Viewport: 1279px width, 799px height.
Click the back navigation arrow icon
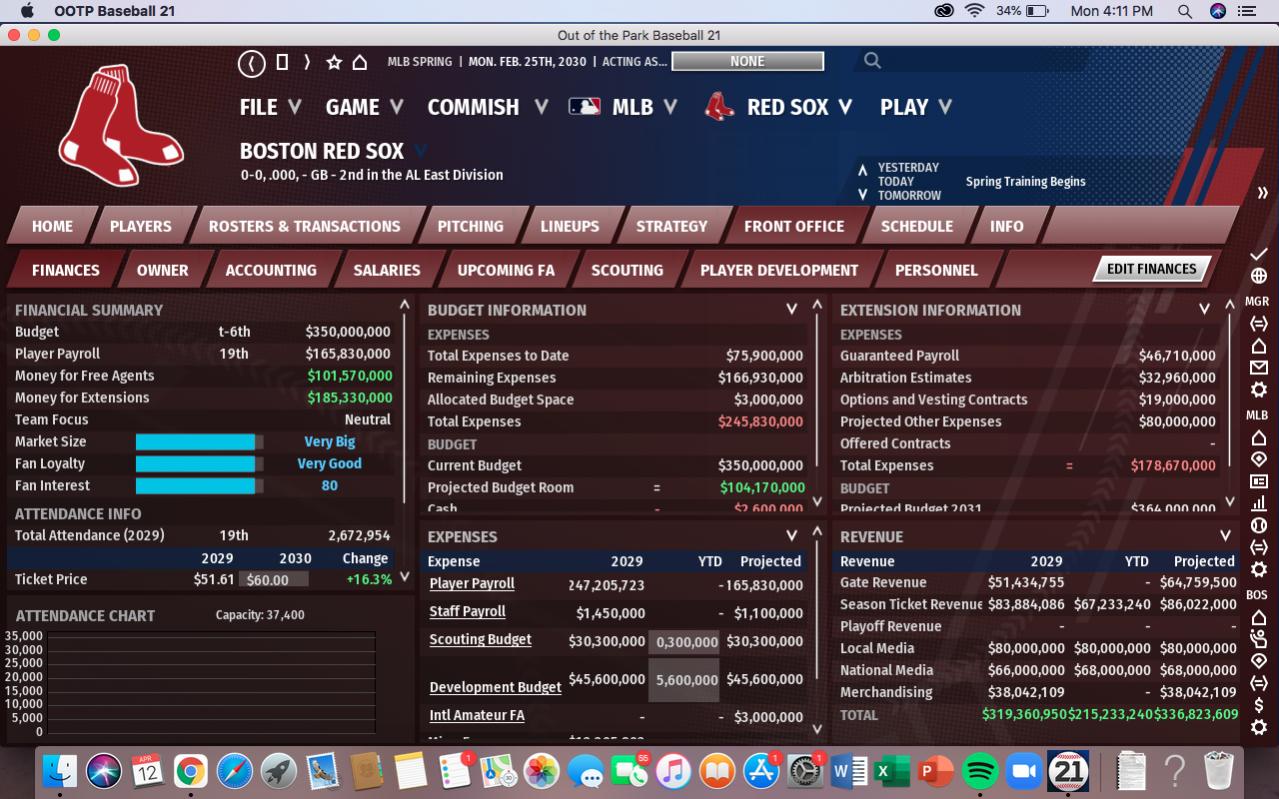point(251,63)
